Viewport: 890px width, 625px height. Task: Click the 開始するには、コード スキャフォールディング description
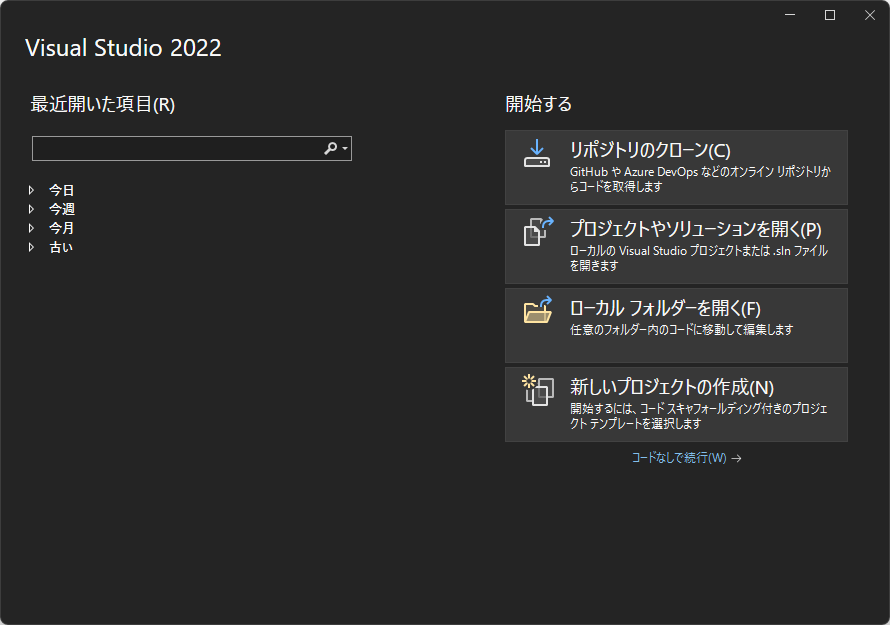point(698,416)
